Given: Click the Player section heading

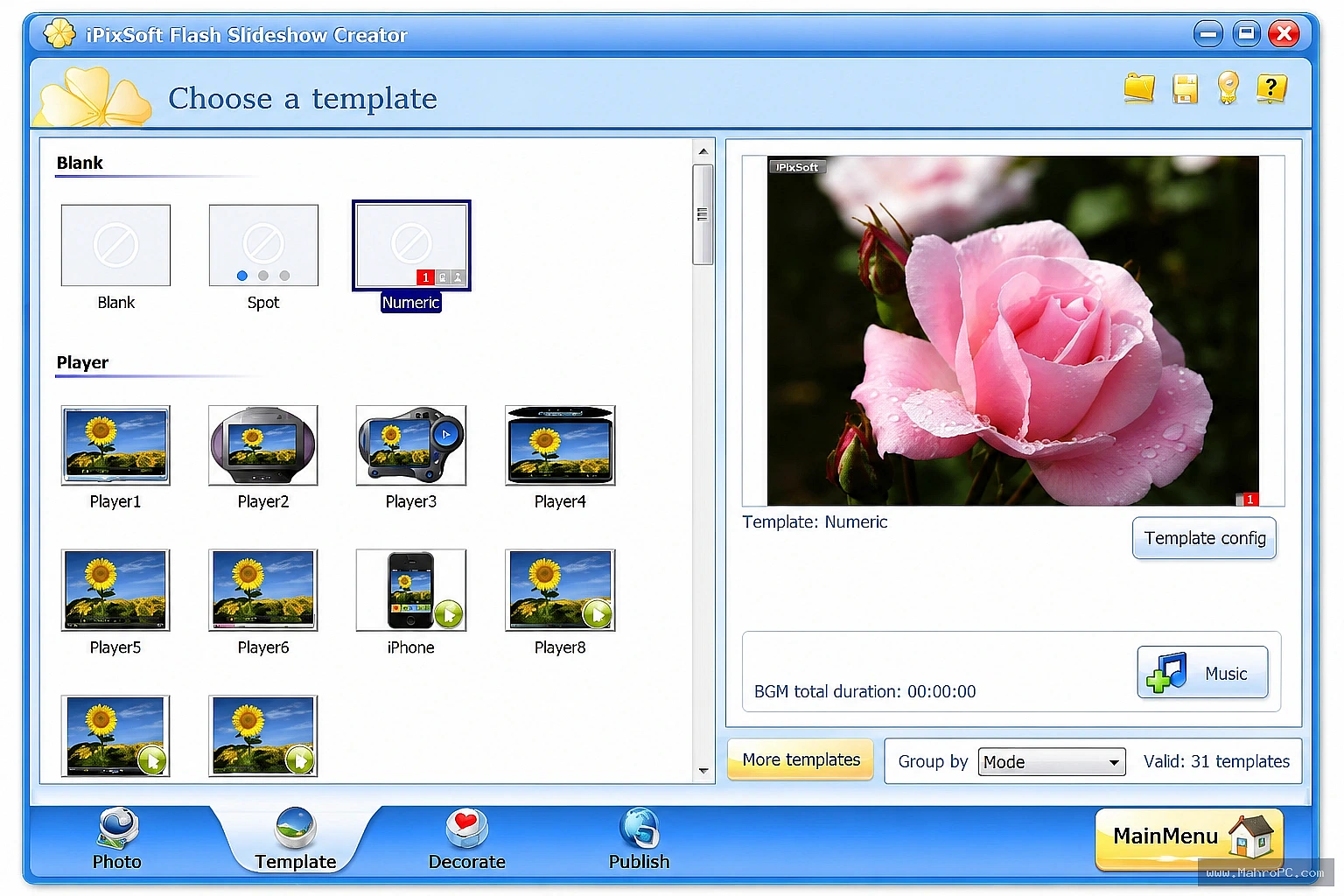Looking at the screenshot, I should click(82, 362).
